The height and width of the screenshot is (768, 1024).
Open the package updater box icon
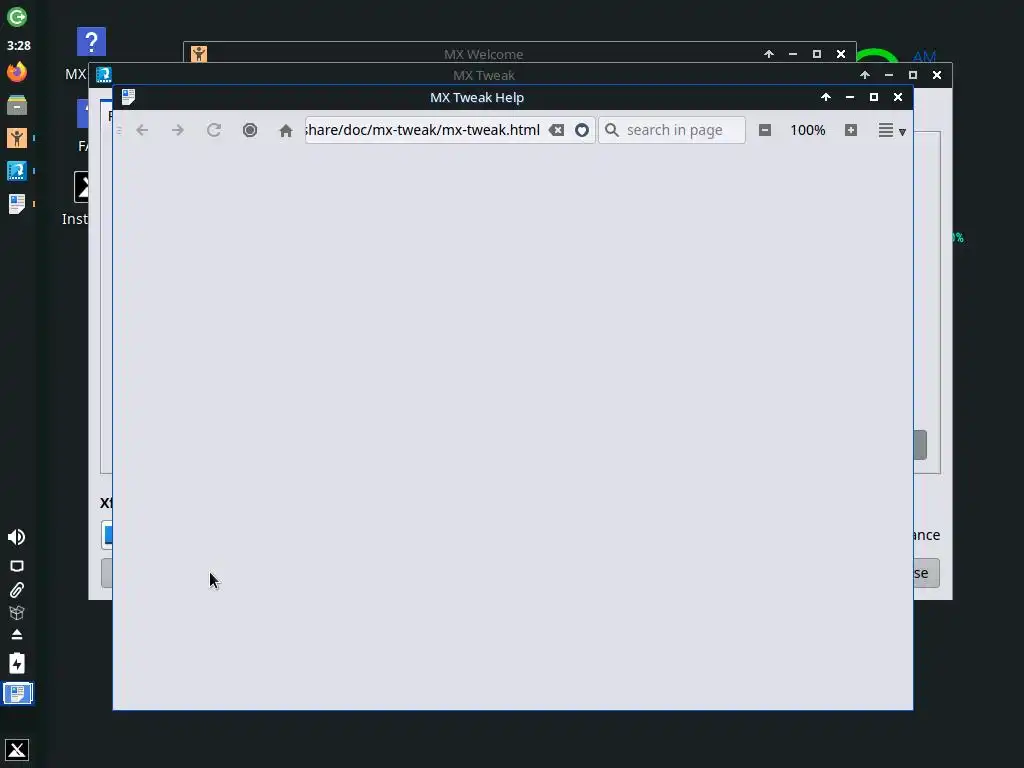(x=17, y=613)
